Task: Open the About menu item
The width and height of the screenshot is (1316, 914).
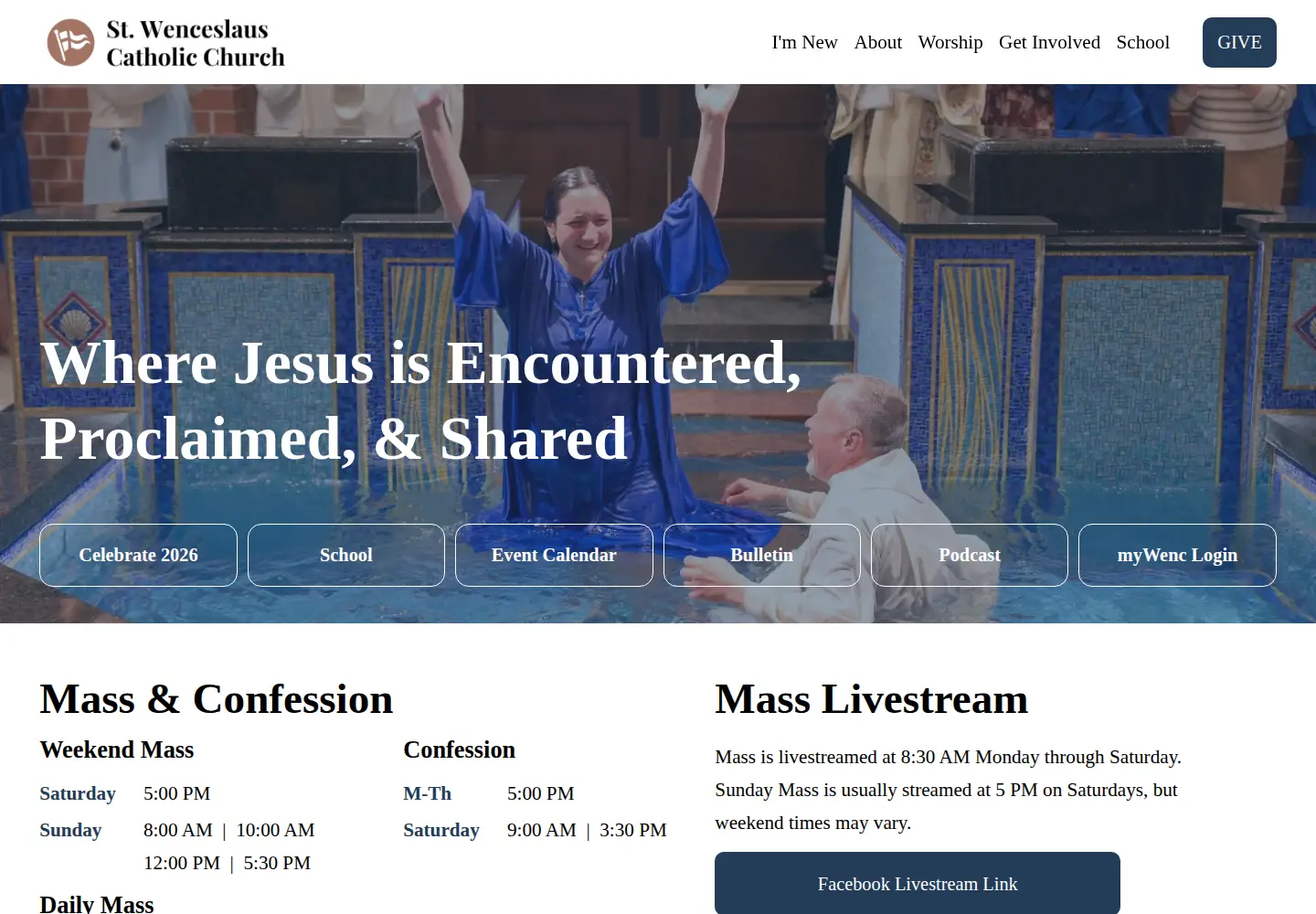Action: point(877,42)
